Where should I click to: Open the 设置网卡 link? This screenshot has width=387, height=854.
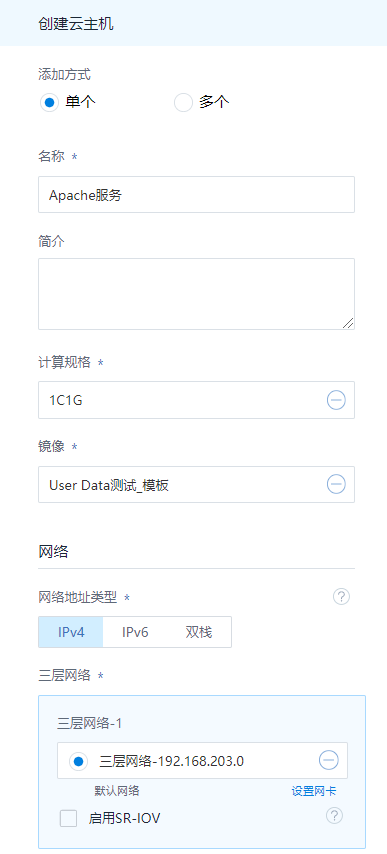pyautogui.click(x=314, y=791)
